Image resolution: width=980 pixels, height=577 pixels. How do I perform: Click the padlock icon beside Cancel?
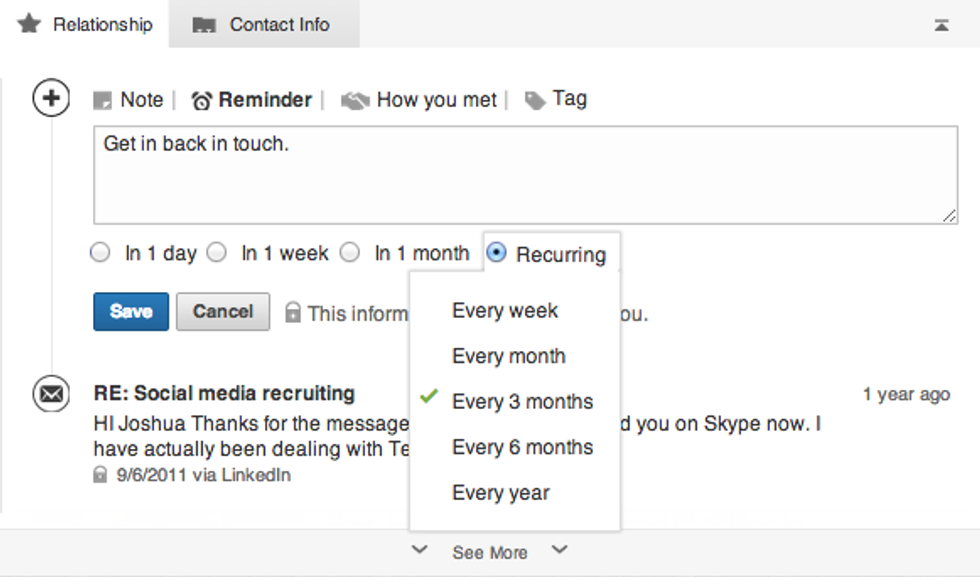point(293,313)
